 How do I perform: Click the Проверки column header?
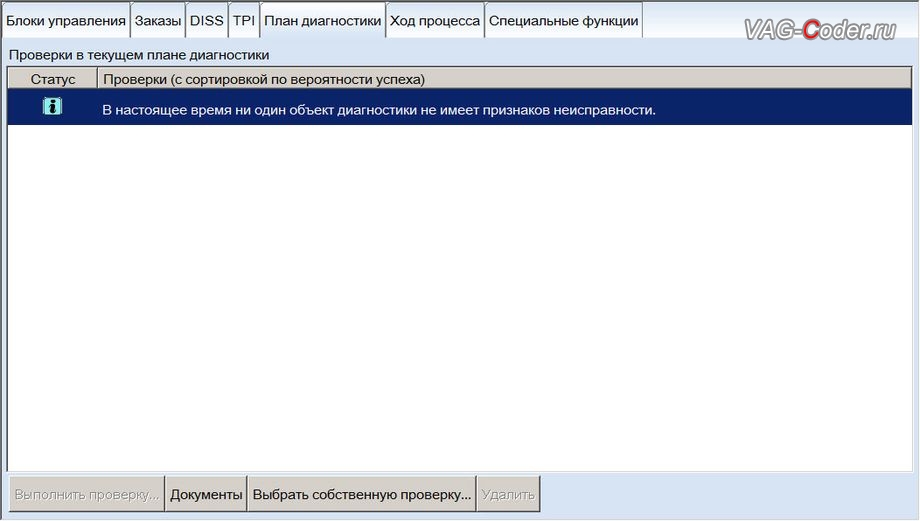tap(505, 79)
